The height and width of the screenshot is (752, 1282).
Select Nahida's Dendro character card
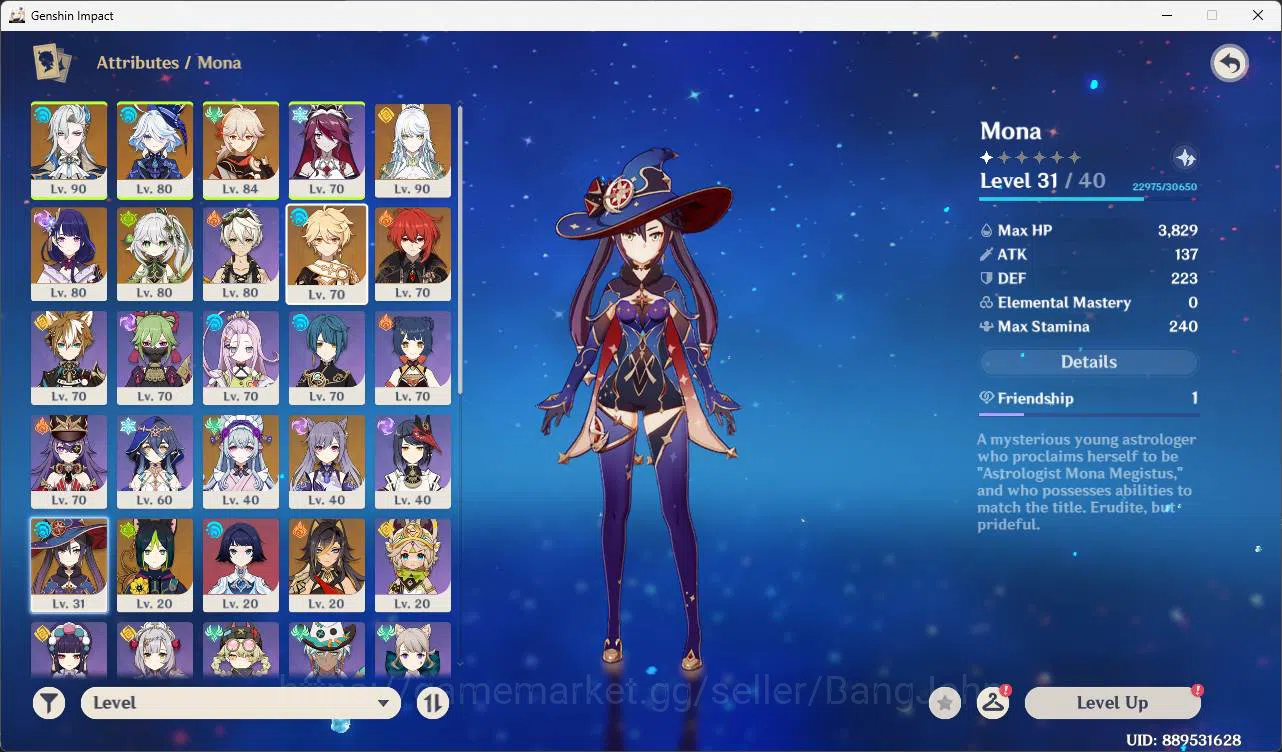(155, 254)
